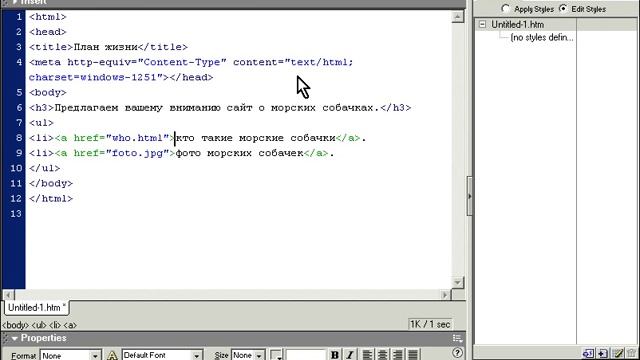Select <li> in tag selector
The height and width of the screenshot is (360, 640).
[55, 325]
